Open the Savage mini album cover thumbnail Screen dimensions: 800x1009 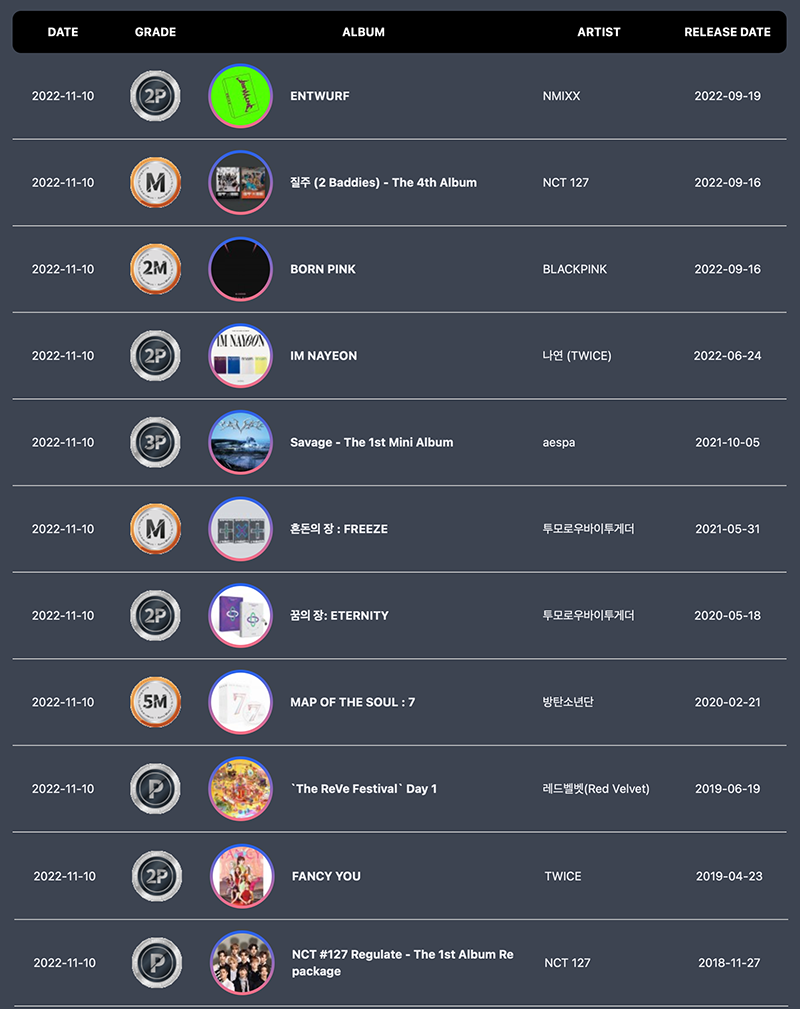tap(241, 442)
